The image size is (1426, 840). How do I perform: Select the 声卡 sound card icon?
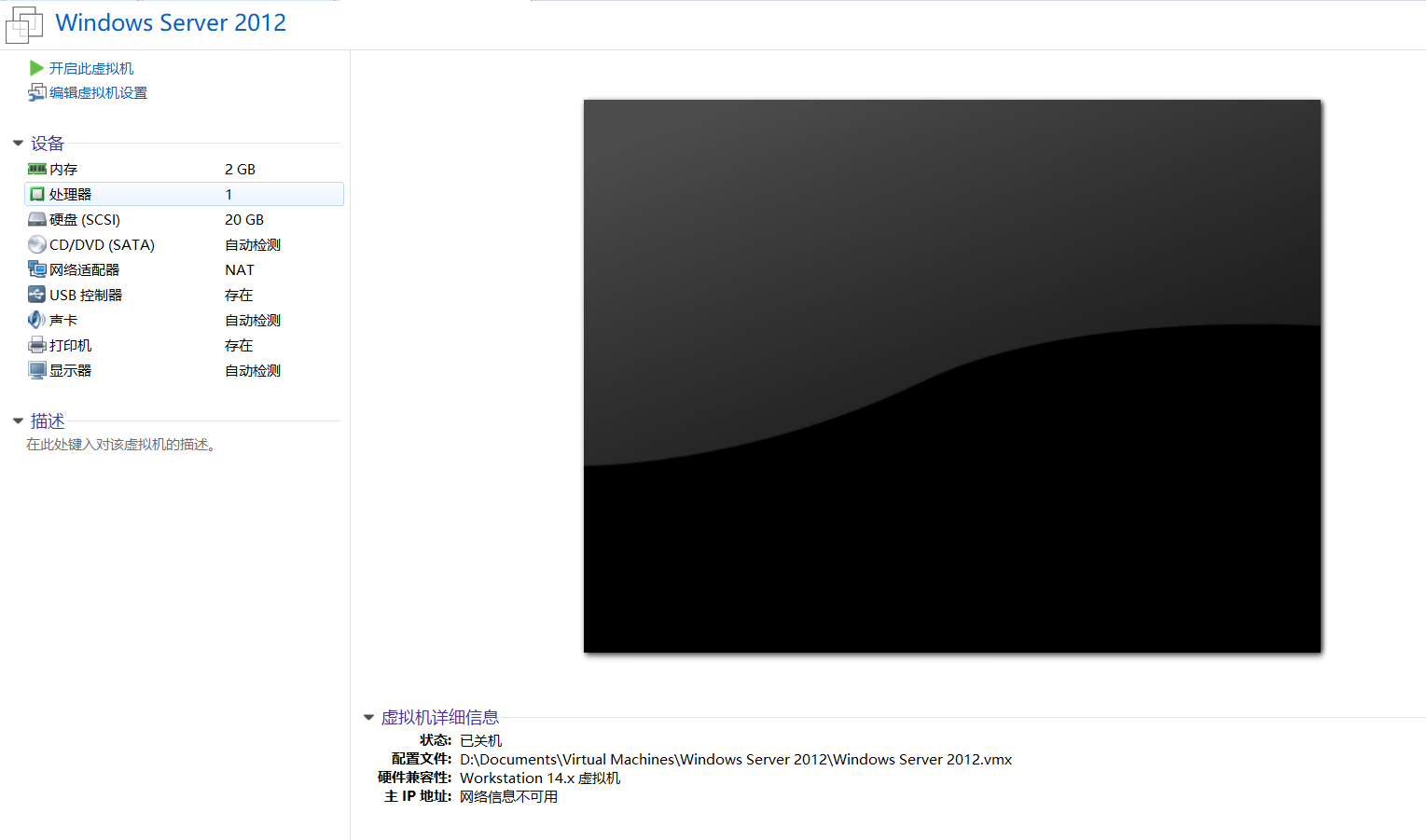(35, 319)
